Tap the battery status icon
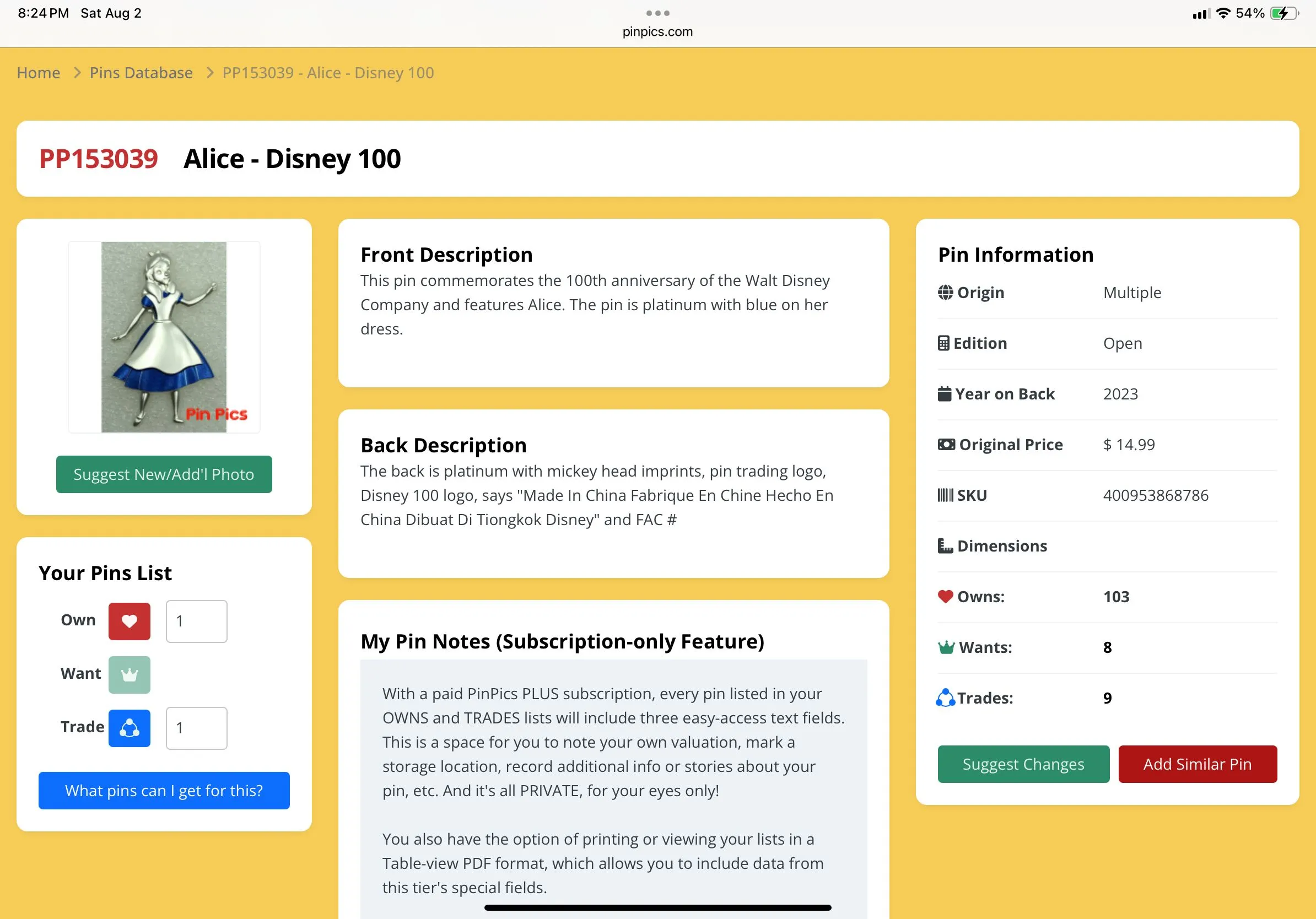 pos(1285,13)
